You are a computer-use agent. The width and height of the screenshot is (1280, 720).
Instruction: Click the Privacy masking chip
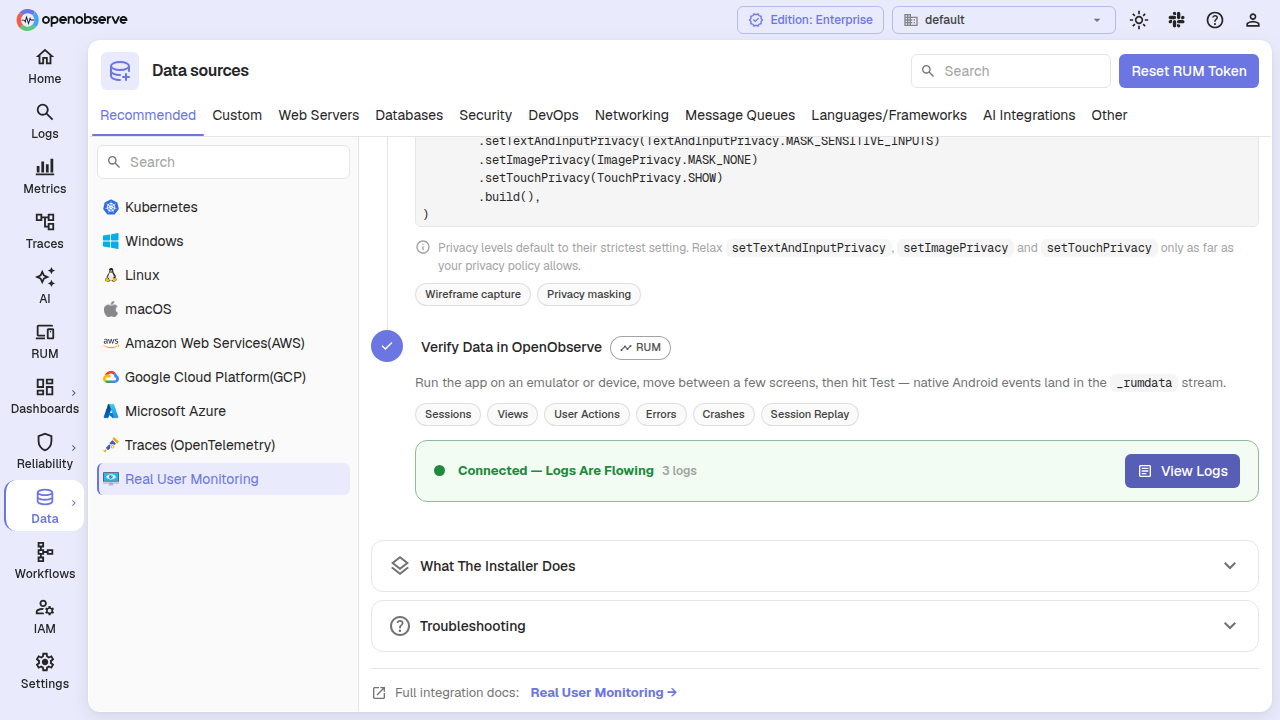tap(589, 294)
